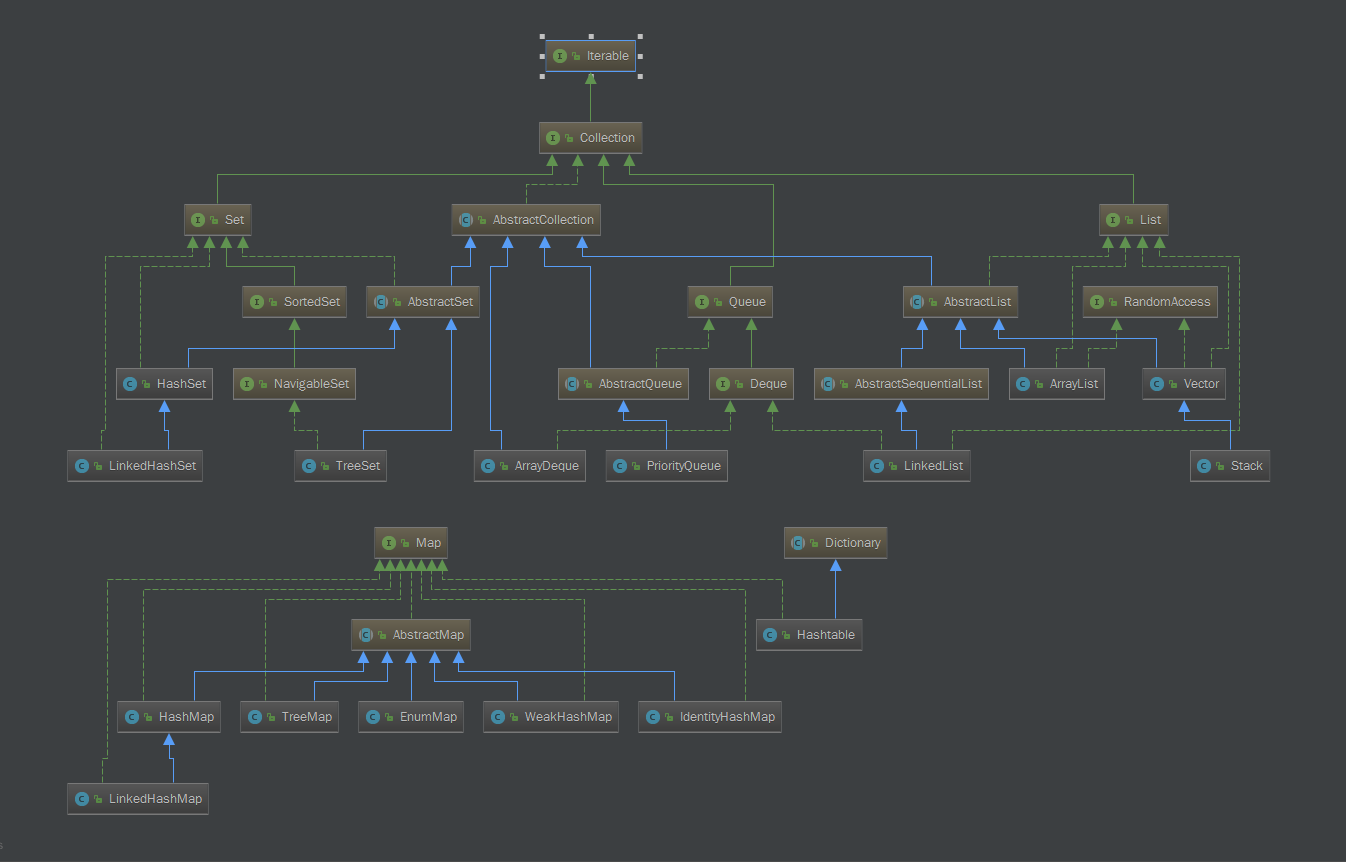Select the NavigableSet interface node

(294, 384)
